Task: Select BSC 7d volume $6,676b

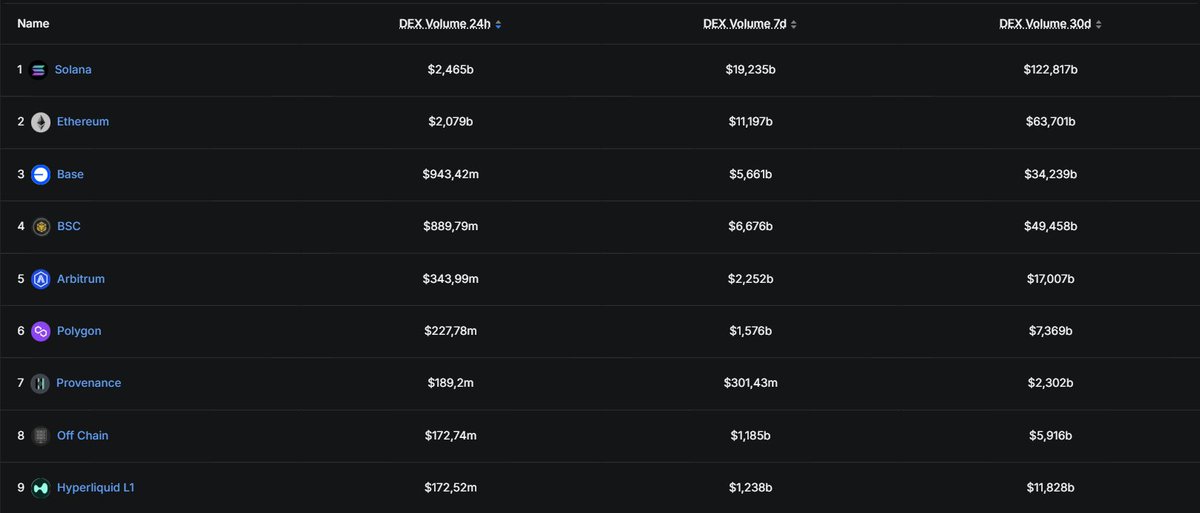Action: (750, 226)
